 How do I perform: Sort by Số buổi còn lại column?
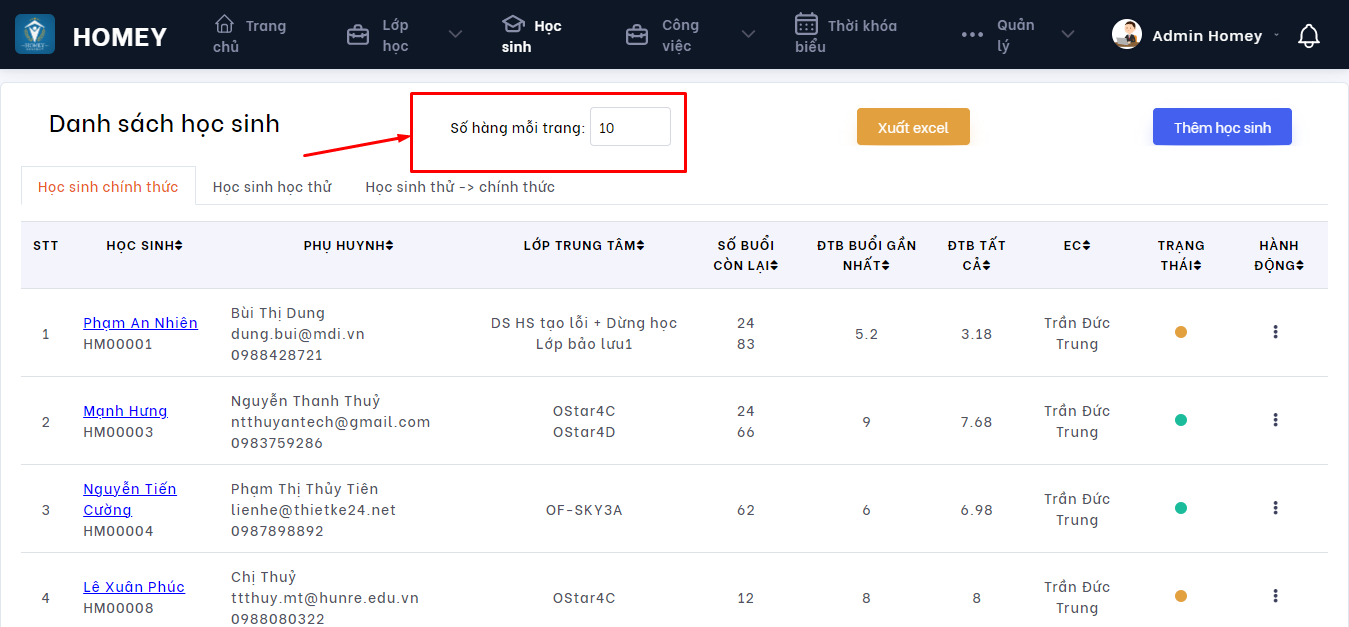click(745, 255)
